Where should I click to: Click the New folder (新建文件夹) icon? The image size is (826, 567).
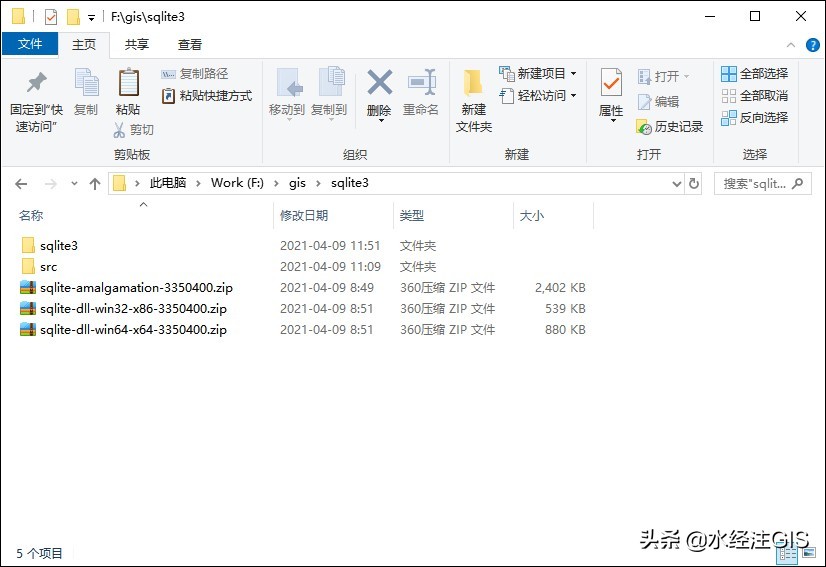[x=473, y=84]
